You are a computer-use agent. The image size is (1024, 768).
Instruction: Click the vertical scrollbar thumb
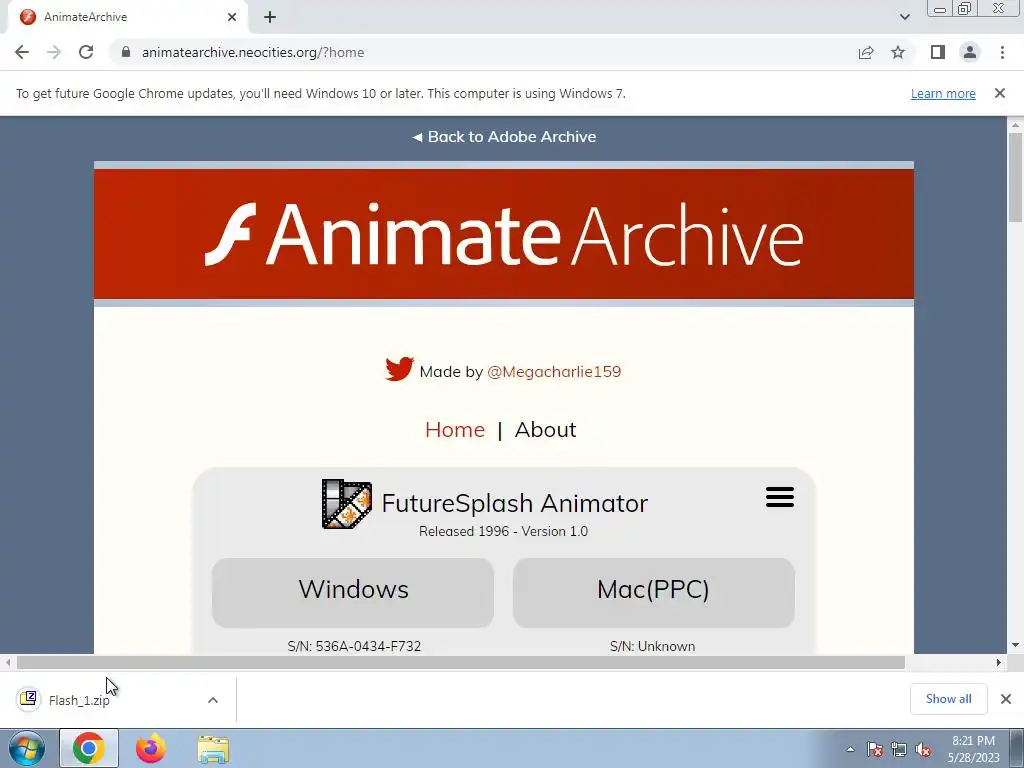pos(1015,177)
